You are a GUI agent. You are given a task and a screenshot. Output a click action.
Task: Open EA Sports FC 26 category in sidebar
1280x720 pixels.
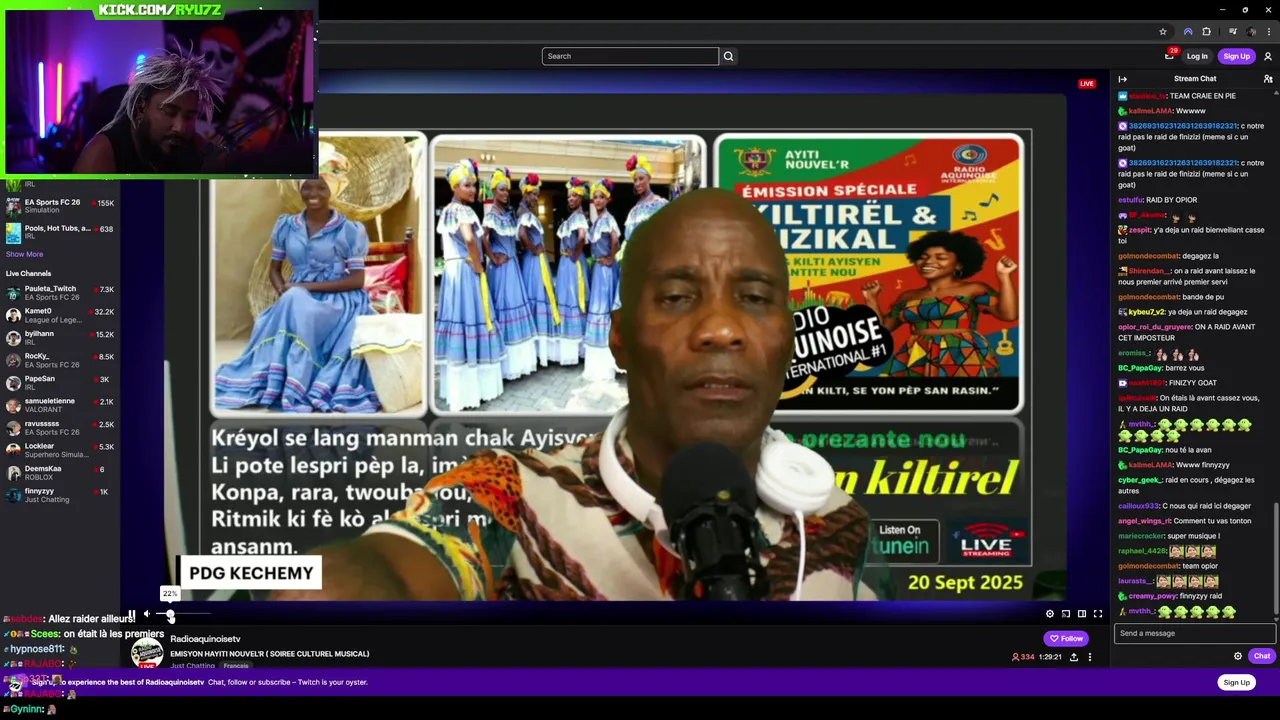pos(60,206)
